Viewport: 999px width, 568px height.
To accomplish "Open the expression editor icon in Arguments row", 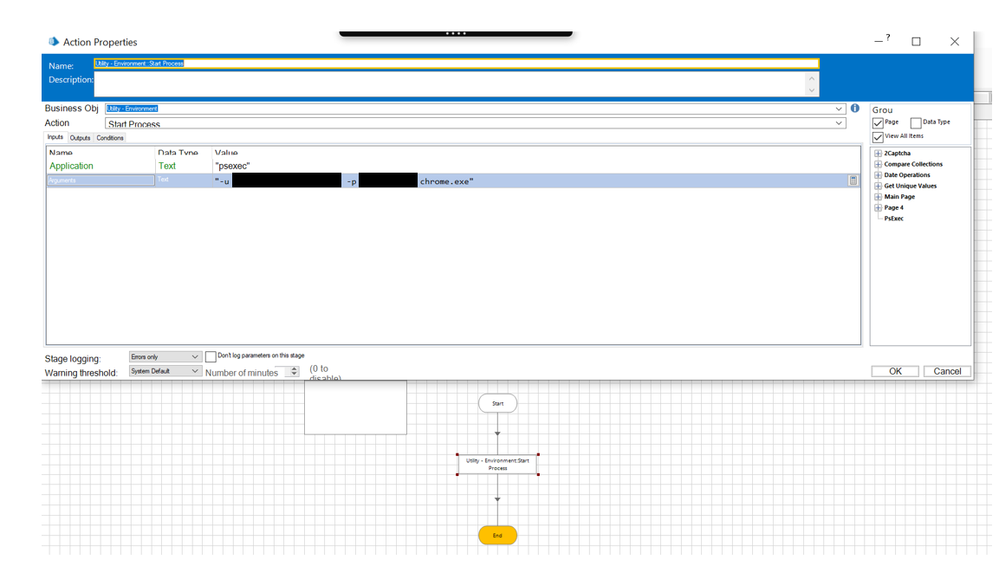I will [x=853, y=181].
